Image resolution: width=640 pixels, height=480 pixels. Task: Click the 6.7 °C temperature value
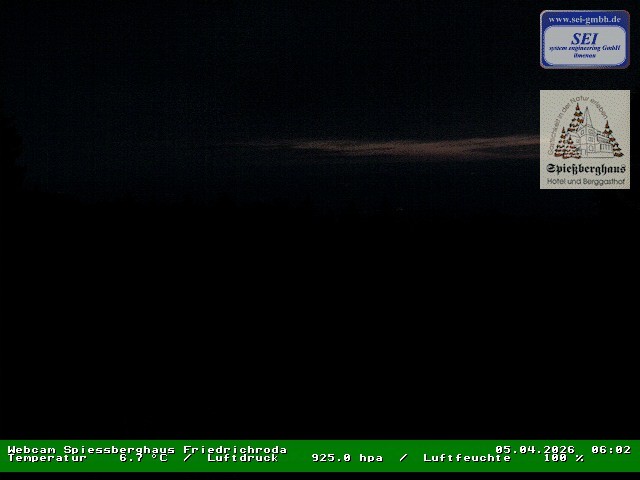click(x=143, y=458)
